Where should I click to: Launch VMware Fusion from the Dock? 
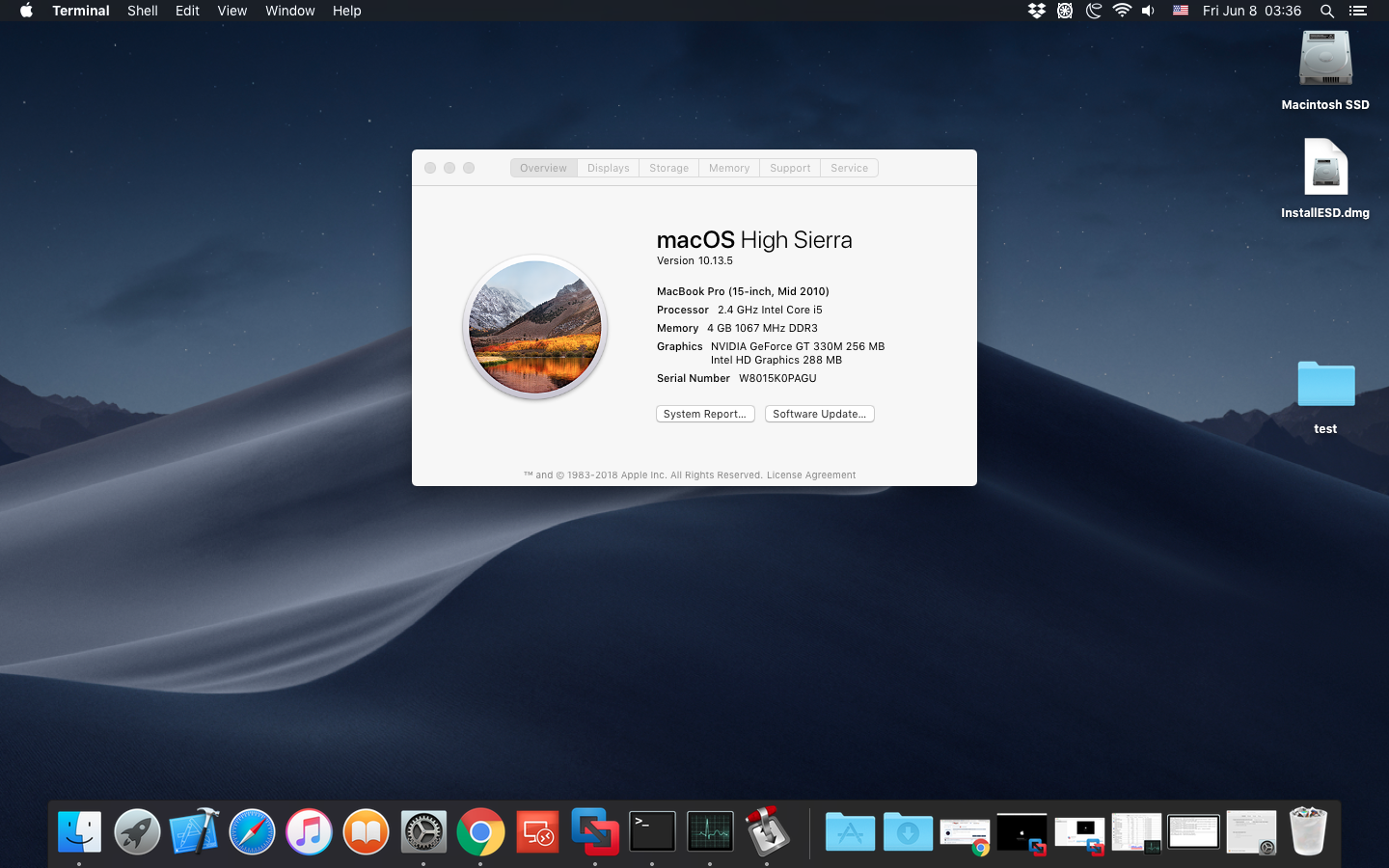595,831
